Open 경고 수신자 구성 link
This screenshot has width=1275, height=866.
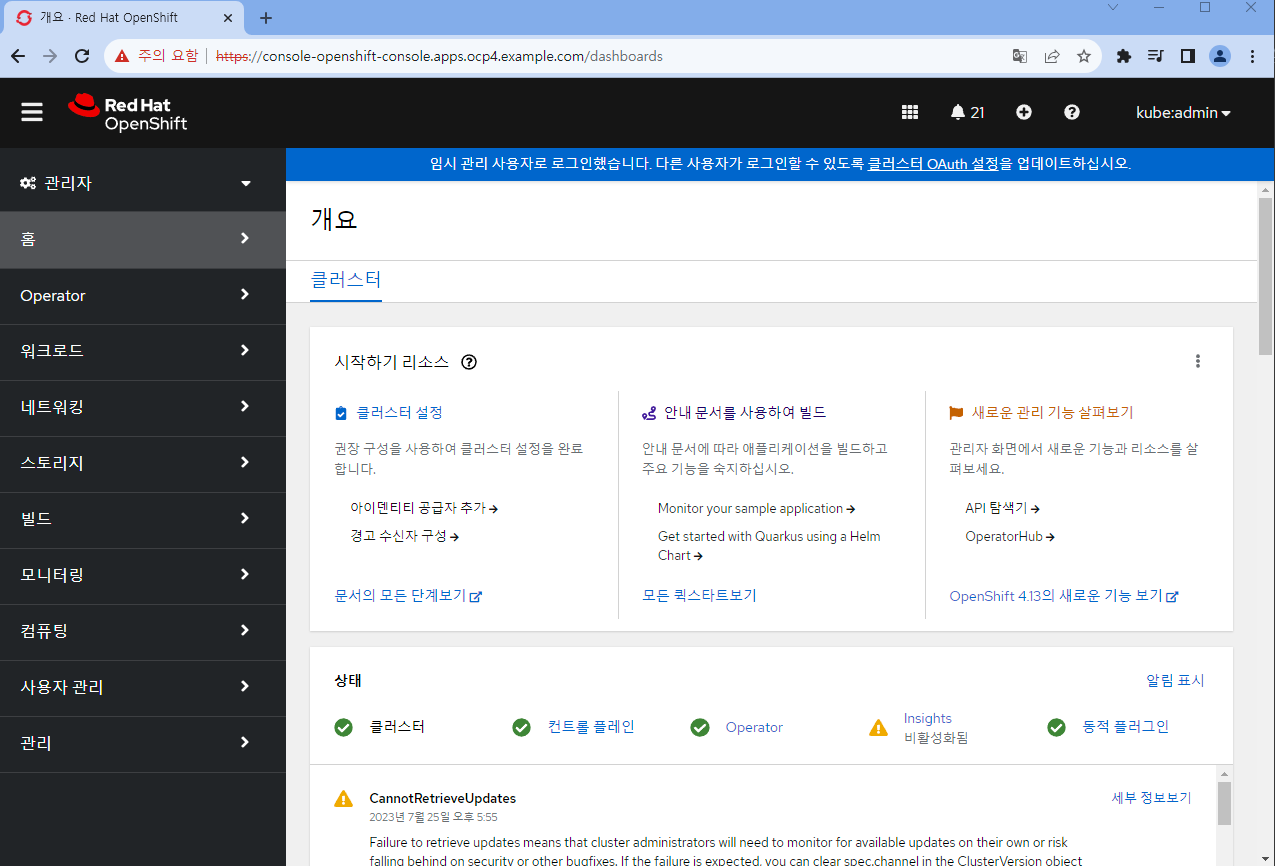[x=404, y=536]
